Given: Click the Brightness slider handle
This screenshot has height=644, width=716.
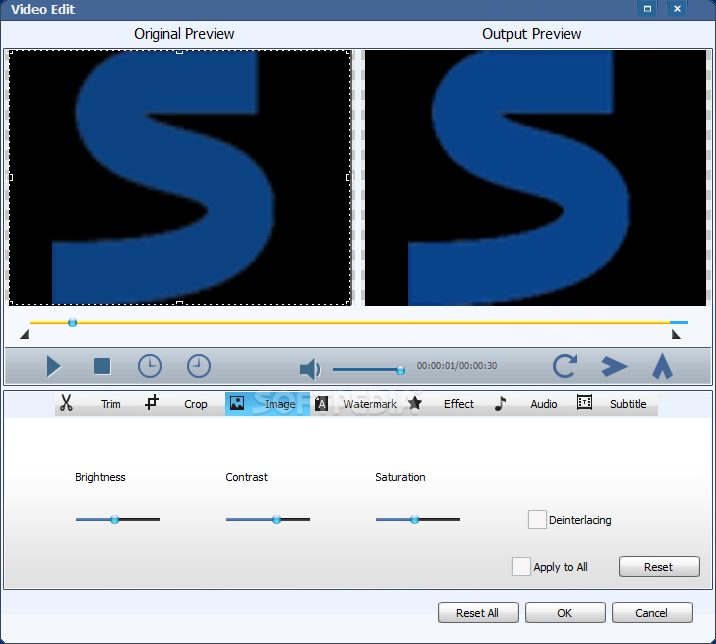Looking at the screenshot, I should pyautogui.click(x=115, y=519).
